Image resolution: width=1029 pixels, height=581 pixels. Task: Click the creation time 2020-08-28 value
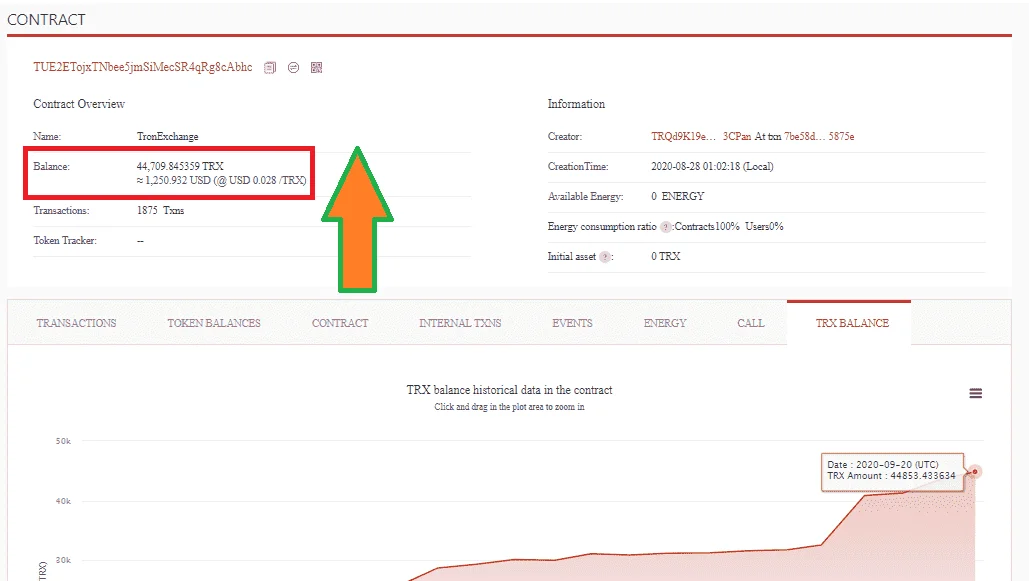(x=712, y=167)
